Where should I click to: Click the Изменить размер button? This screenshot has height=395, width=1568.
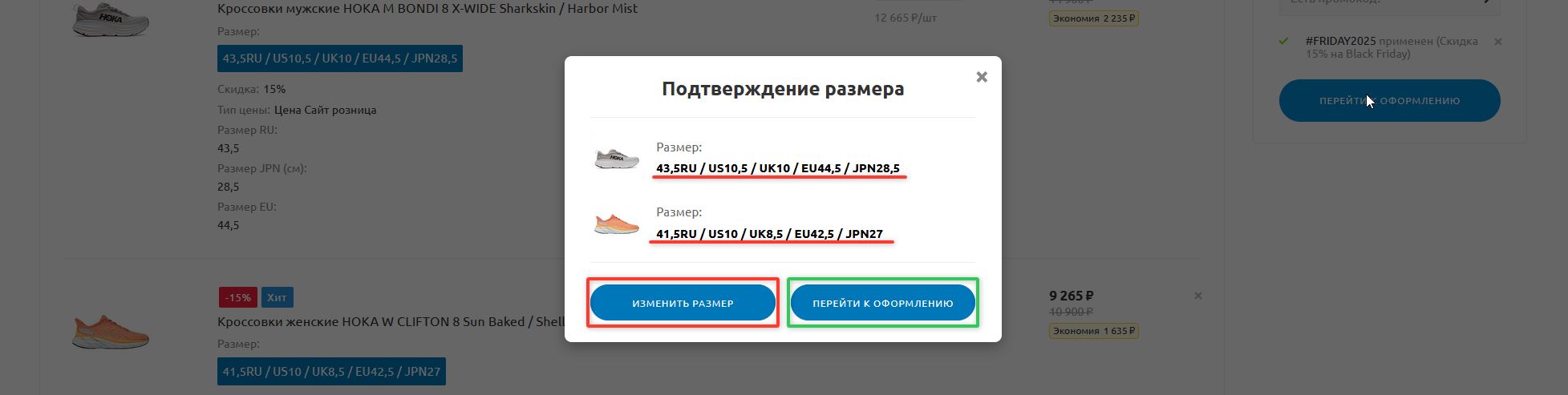pyautogui.click(x=683, y=304)
